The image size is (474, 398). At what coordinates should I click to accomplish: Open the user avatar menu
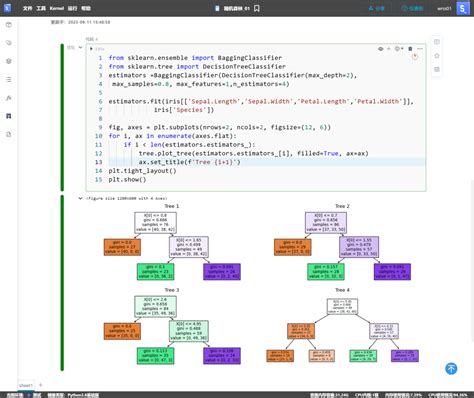(463, 8)
